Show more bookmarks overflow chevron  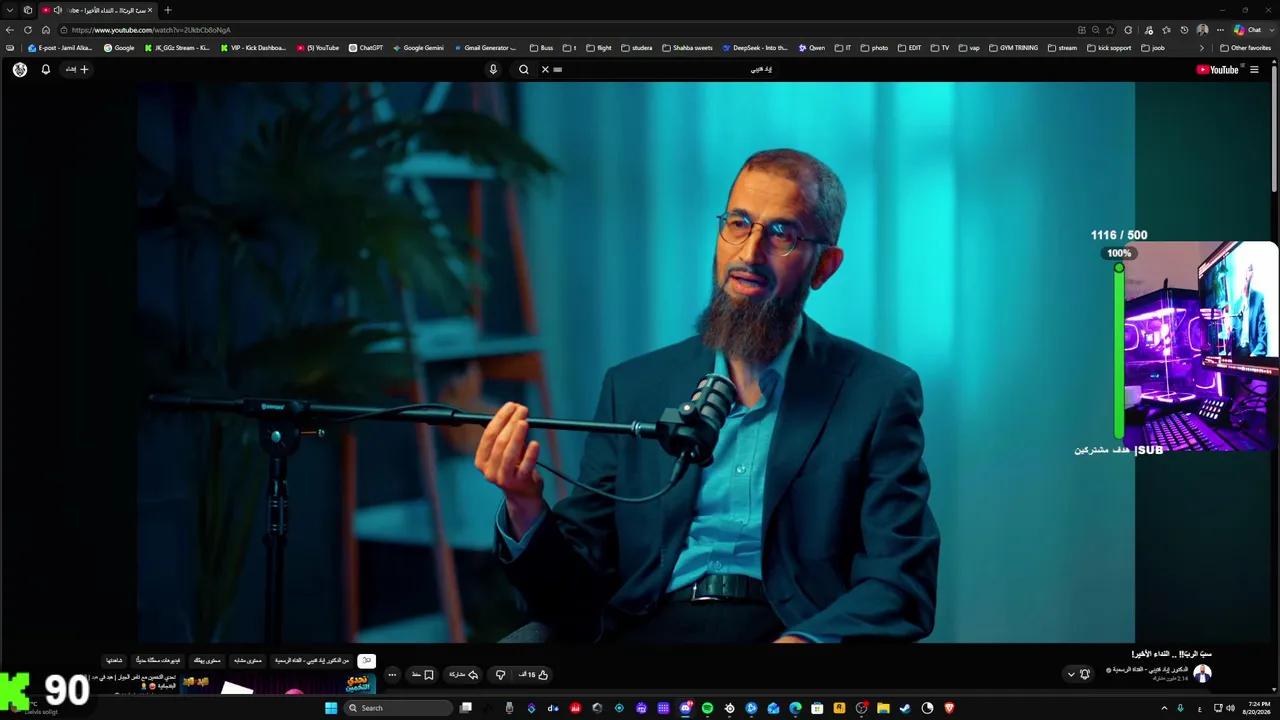pos(1202,48)
